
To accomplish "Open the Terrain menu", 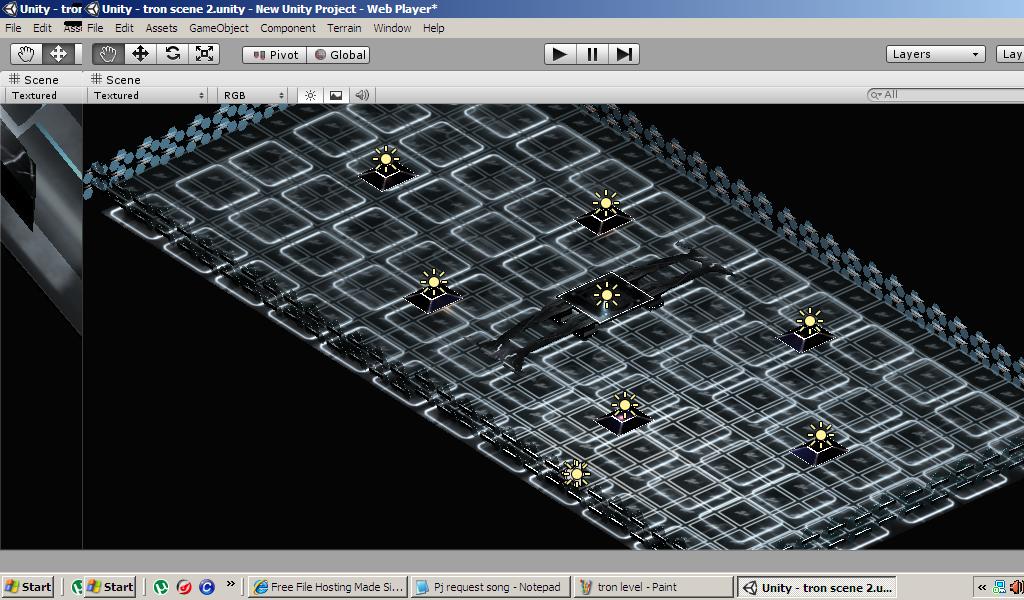I will [x=344, y=28].
